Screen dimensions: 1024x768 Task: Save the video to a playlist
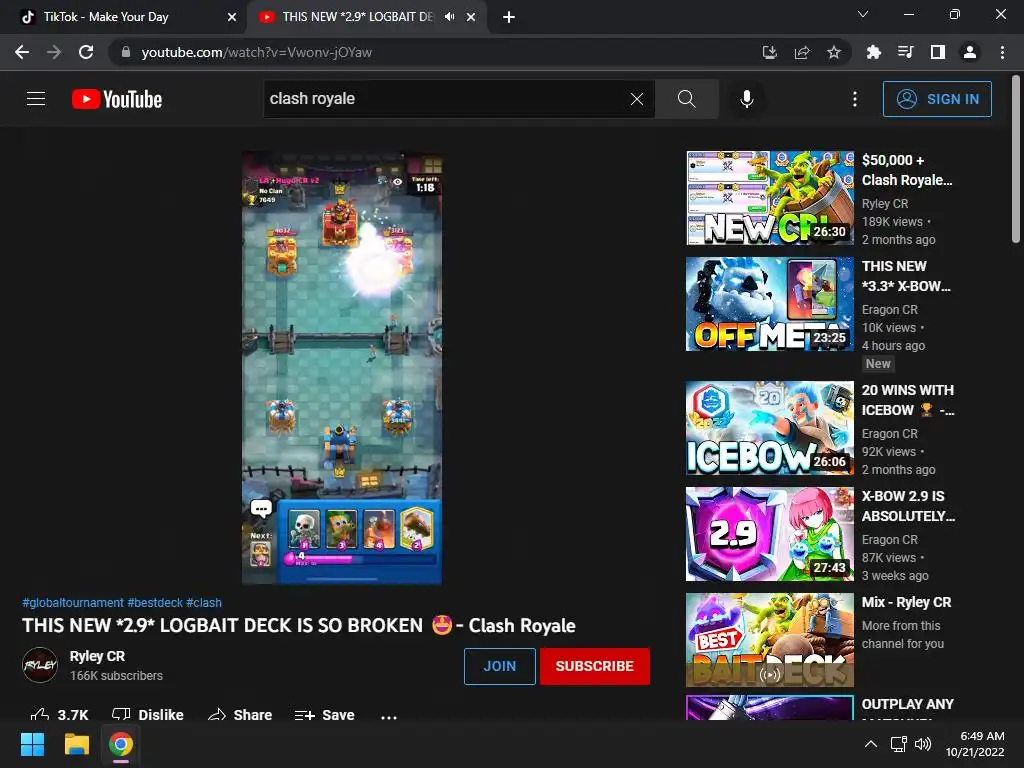click(x=325, y=714)
